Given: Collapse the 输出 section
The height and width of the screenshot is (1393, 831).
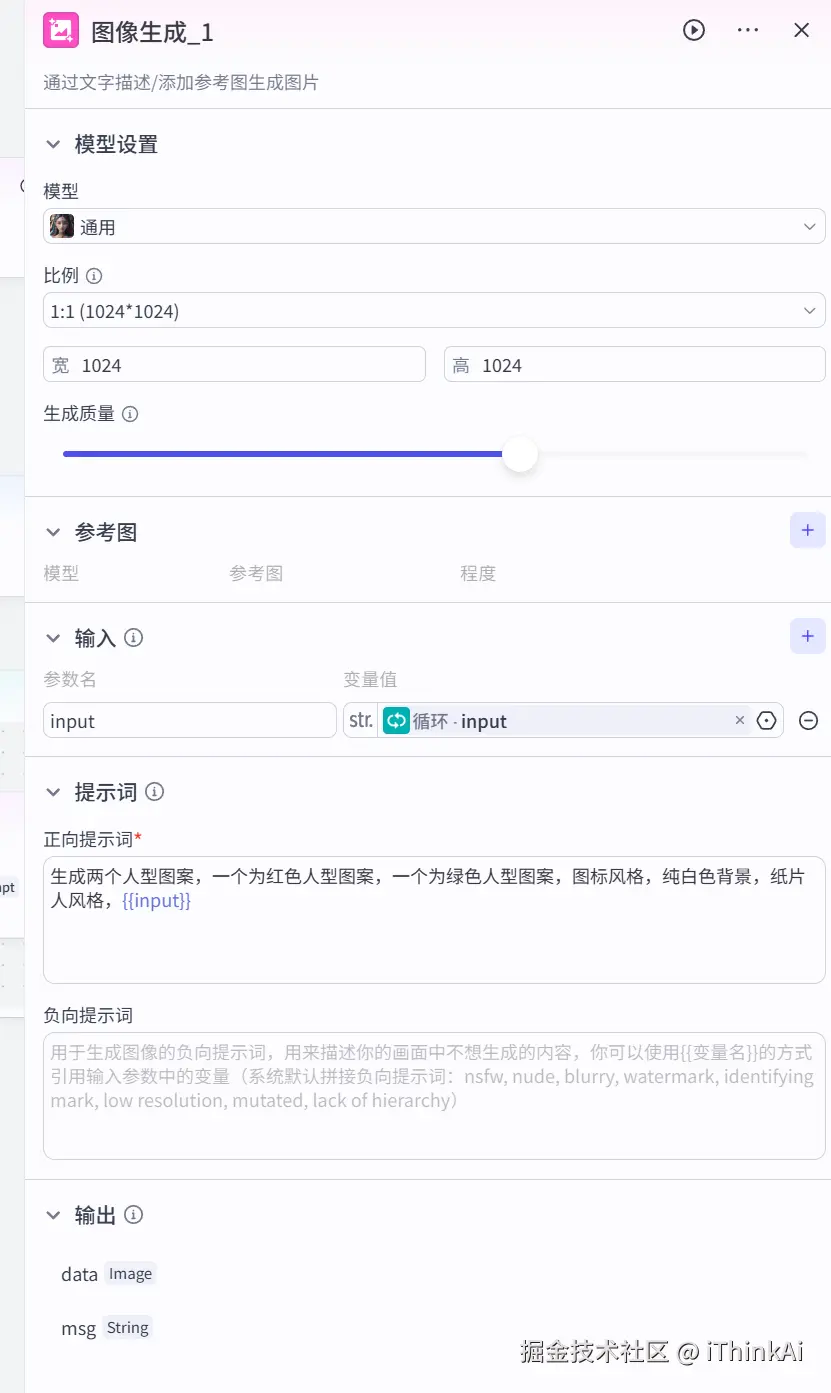Looking at the screenshot, I should pos(53,1214).
